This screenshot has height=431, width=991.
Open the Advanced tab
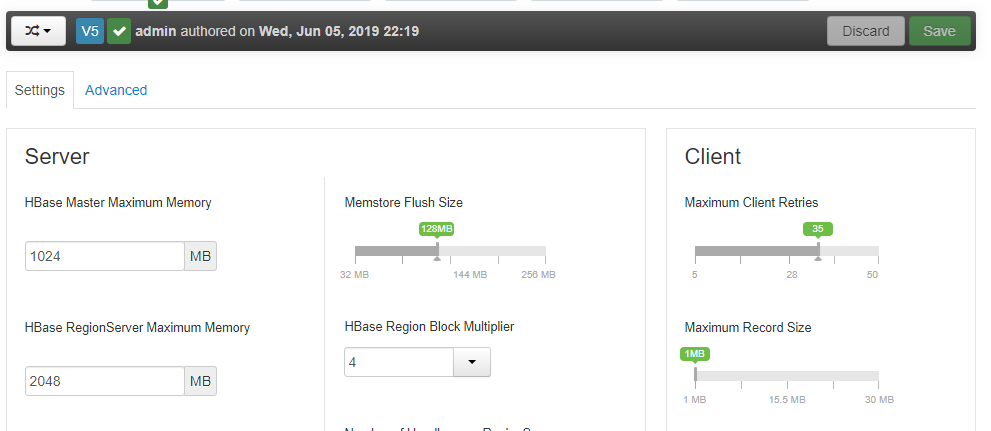coord(116,90)
